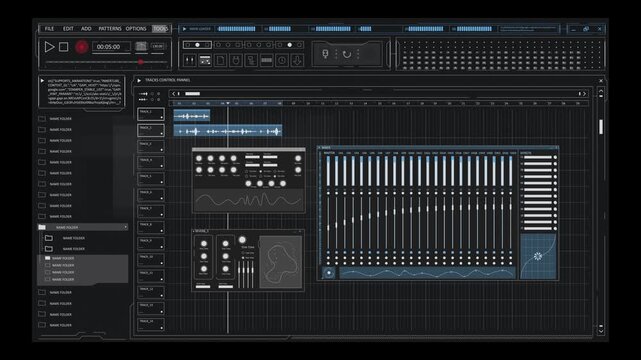Select the long audio clip on TRACK_2 lane

228,131
